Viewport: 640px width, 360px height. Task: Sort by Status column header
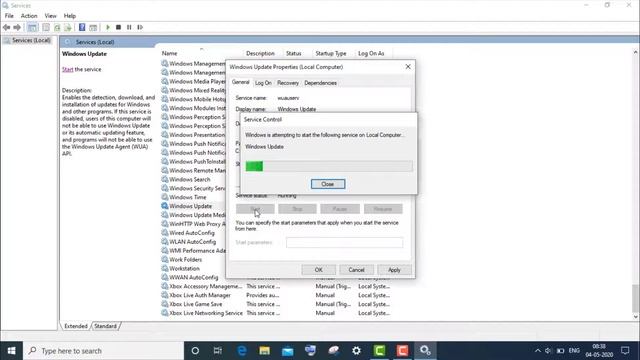(293, 53)
